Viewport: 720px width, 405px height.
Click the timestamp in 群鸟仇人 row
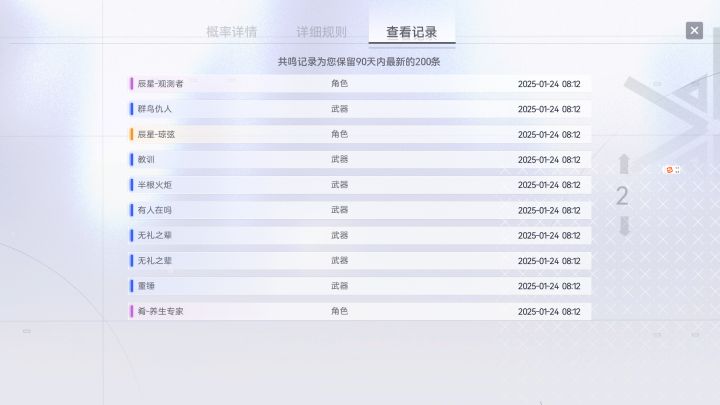tap(549, 109)
